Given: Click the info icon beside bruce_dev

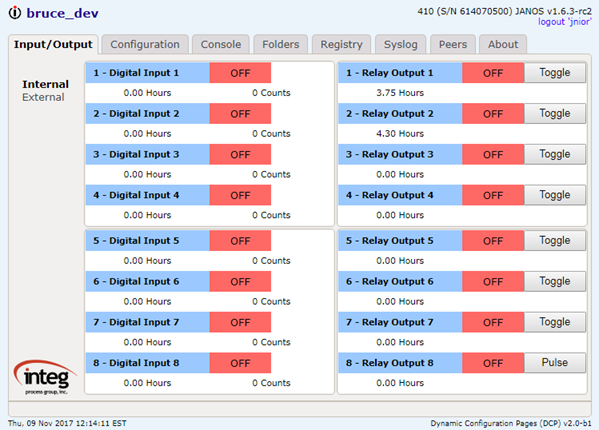Looking at the screenshot, I should pos(15,13).
